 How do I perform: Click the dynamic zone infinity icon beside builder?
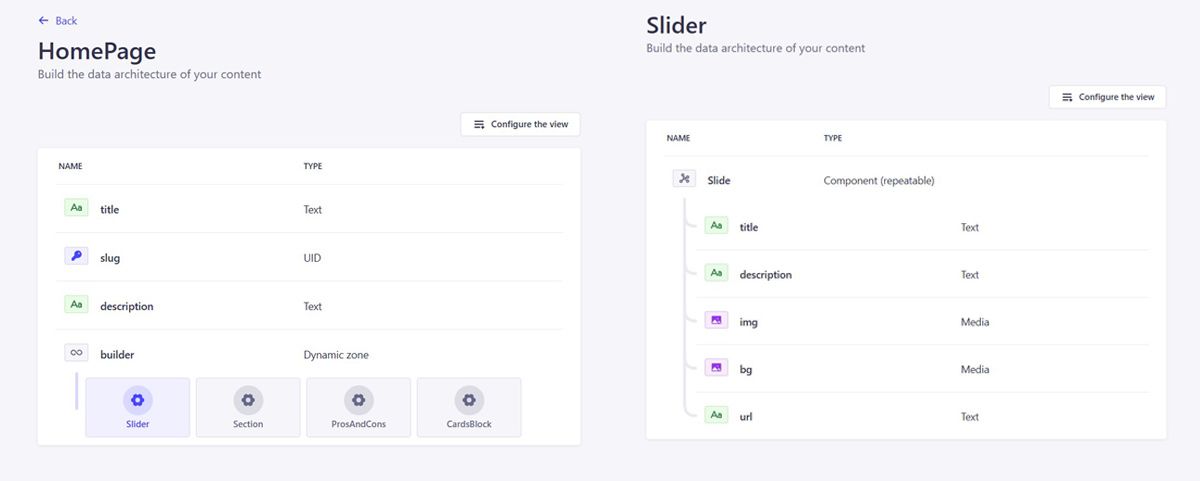[77, 353]
